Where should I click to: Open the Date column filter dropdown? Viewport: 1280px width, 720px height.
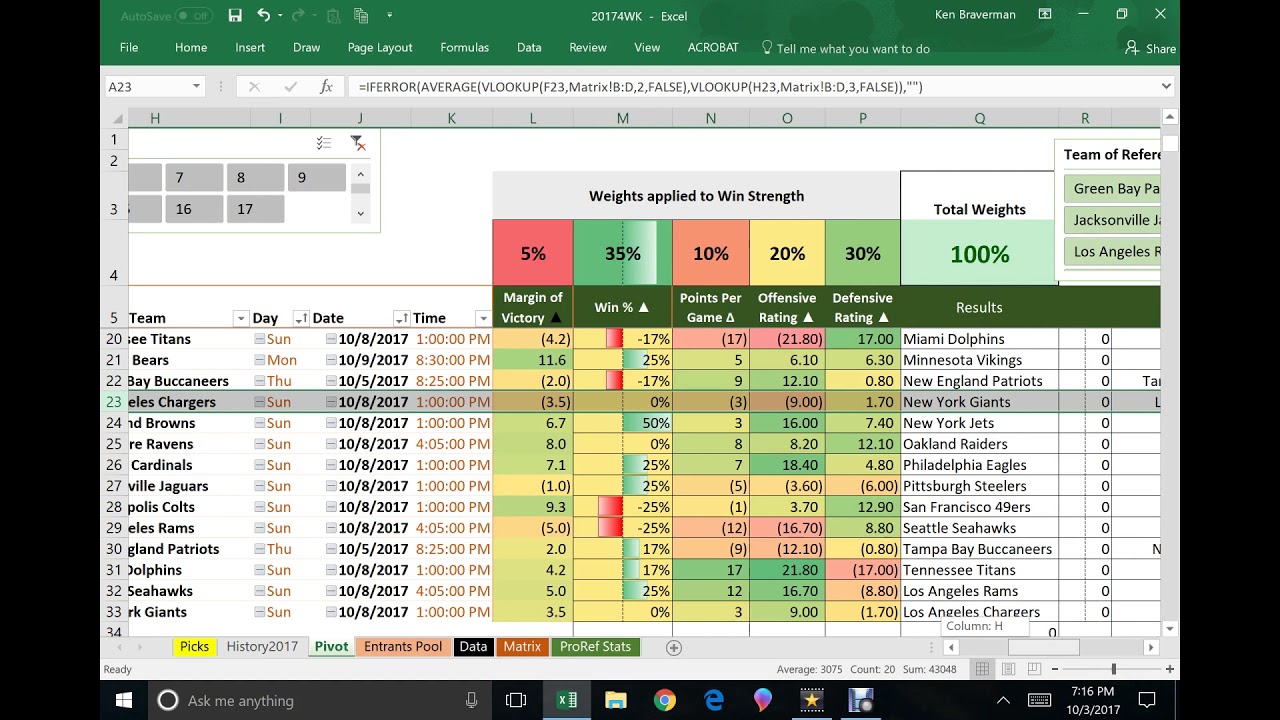401,318
